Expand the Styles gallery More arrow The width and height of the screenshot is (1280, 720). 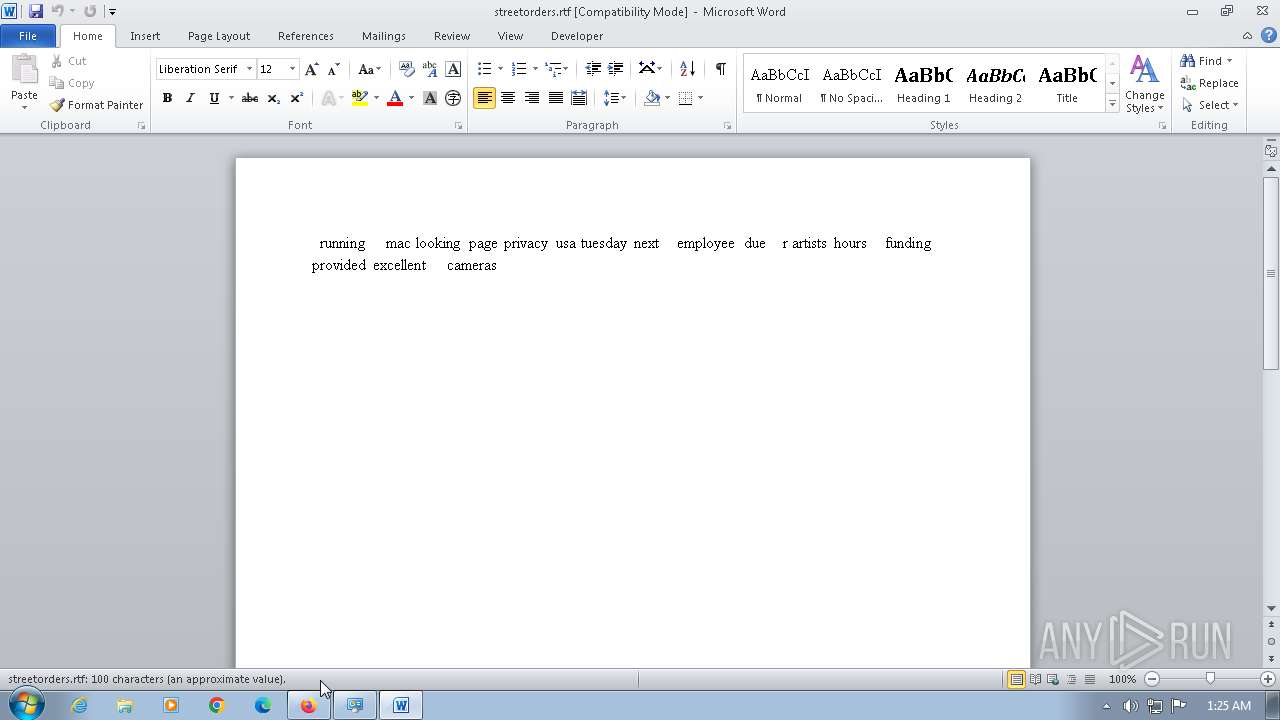(1112, 104)
